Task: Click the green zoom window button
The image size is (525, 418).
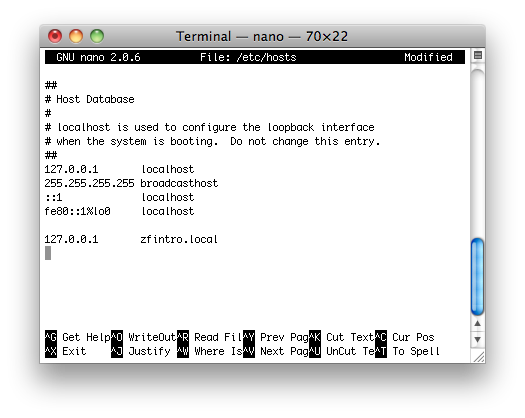Action: [x=97, y=36]
